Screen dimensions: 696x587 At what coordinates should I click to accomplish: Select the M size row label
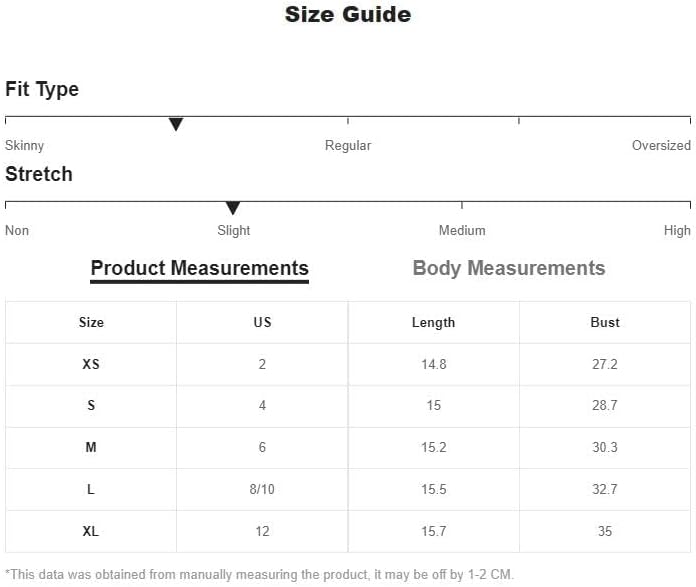[x=91, y=447]
